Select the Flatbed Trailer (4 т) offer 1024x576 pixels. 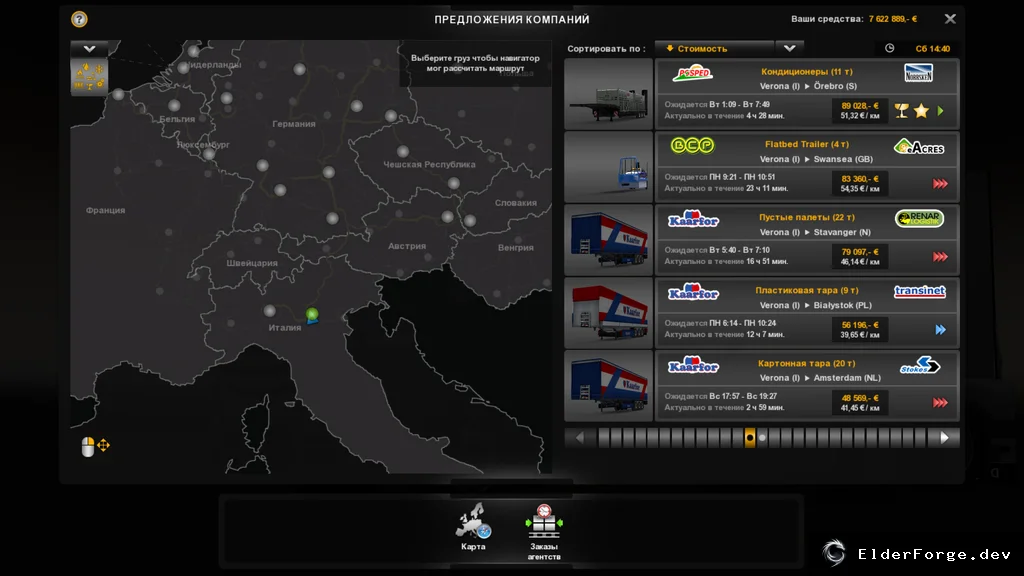(807, 167)
